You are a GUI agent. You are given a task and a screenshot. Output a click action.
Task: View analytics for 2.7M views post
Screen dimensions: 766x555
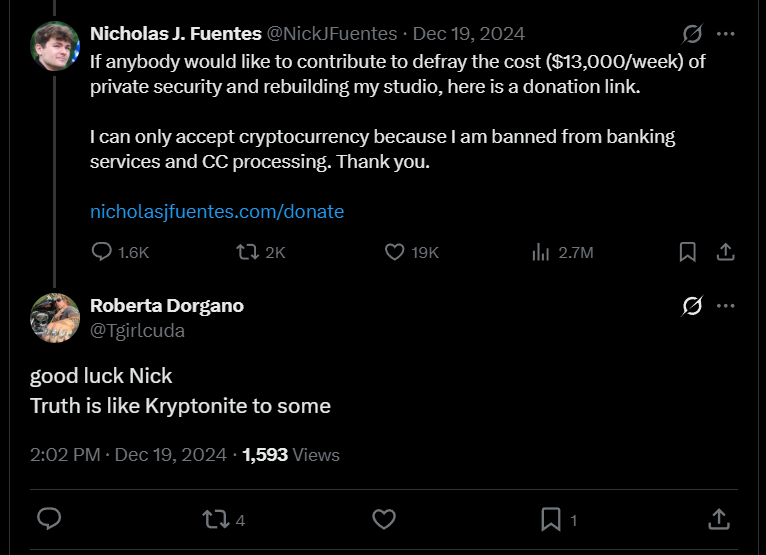(x=541, y=252)
